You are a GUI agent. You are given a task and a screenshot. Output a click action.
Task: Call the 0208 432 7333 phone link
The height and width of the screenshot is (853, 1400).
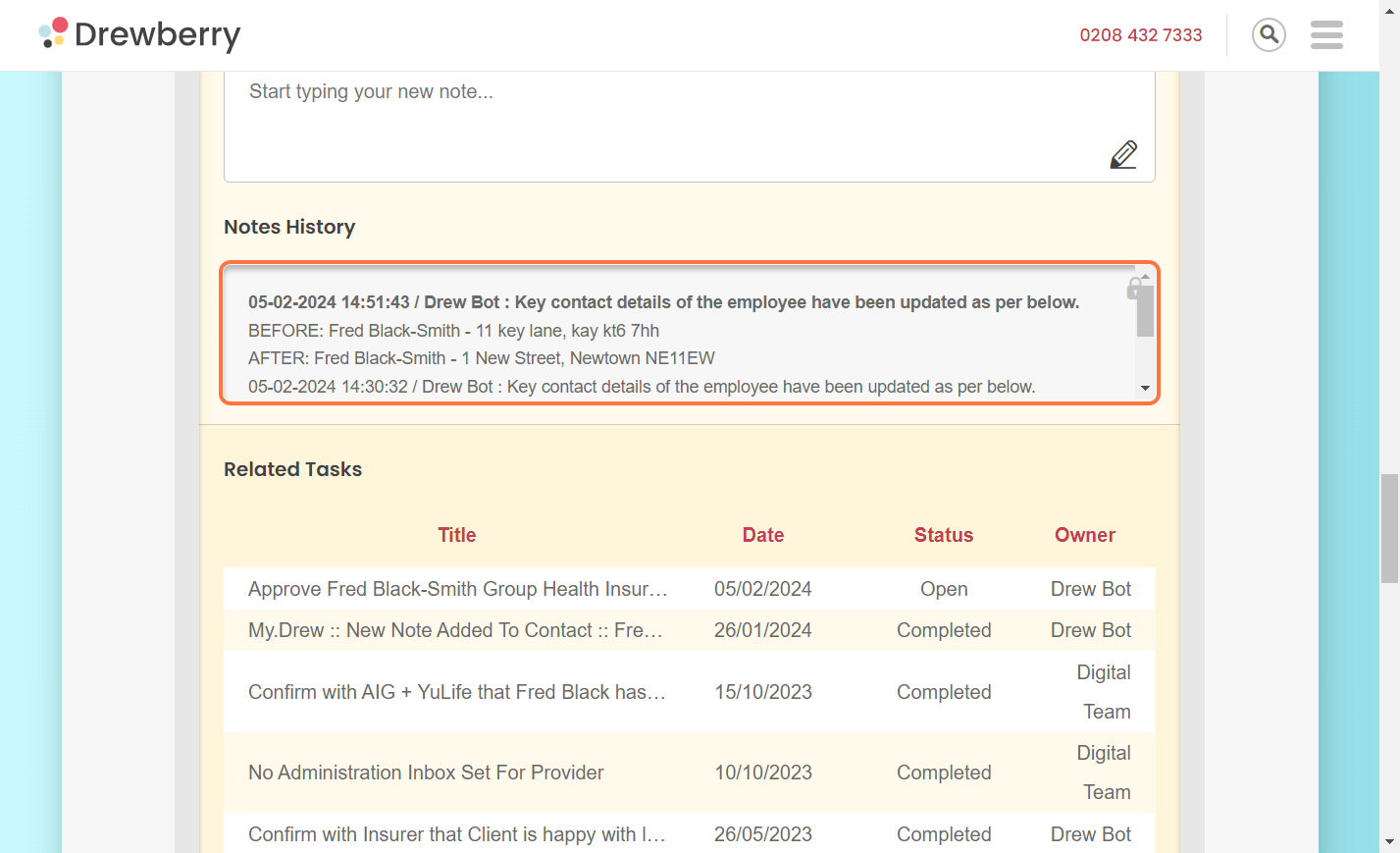coord(1140,35)
